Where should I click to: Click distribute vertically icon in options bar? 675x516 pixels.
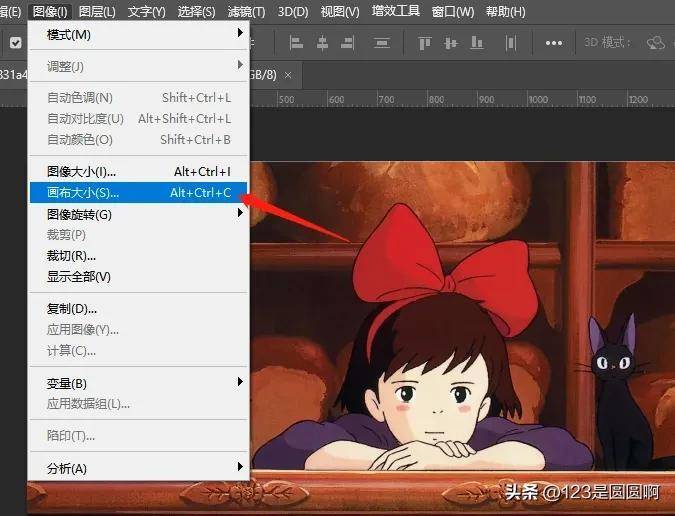(381, 43)
